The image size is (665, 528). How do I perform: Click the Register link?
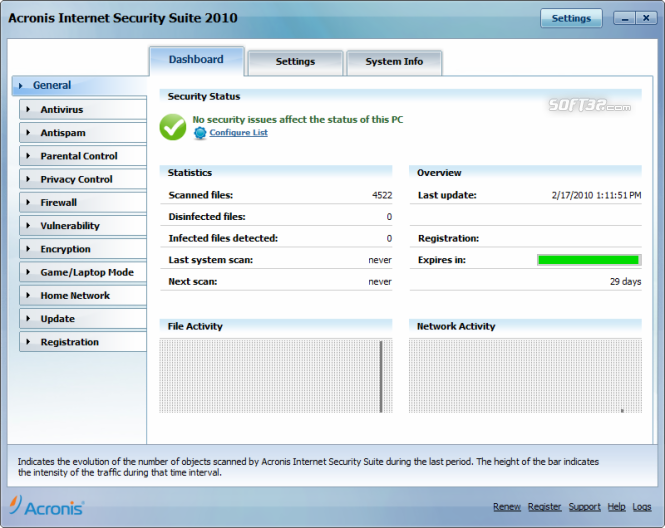tap(545, 507)
